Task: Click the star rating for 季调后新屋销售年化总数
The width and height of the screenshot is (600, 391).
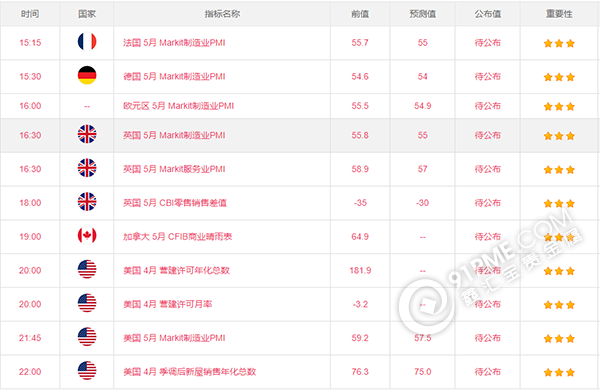Action: coord(559,372)
